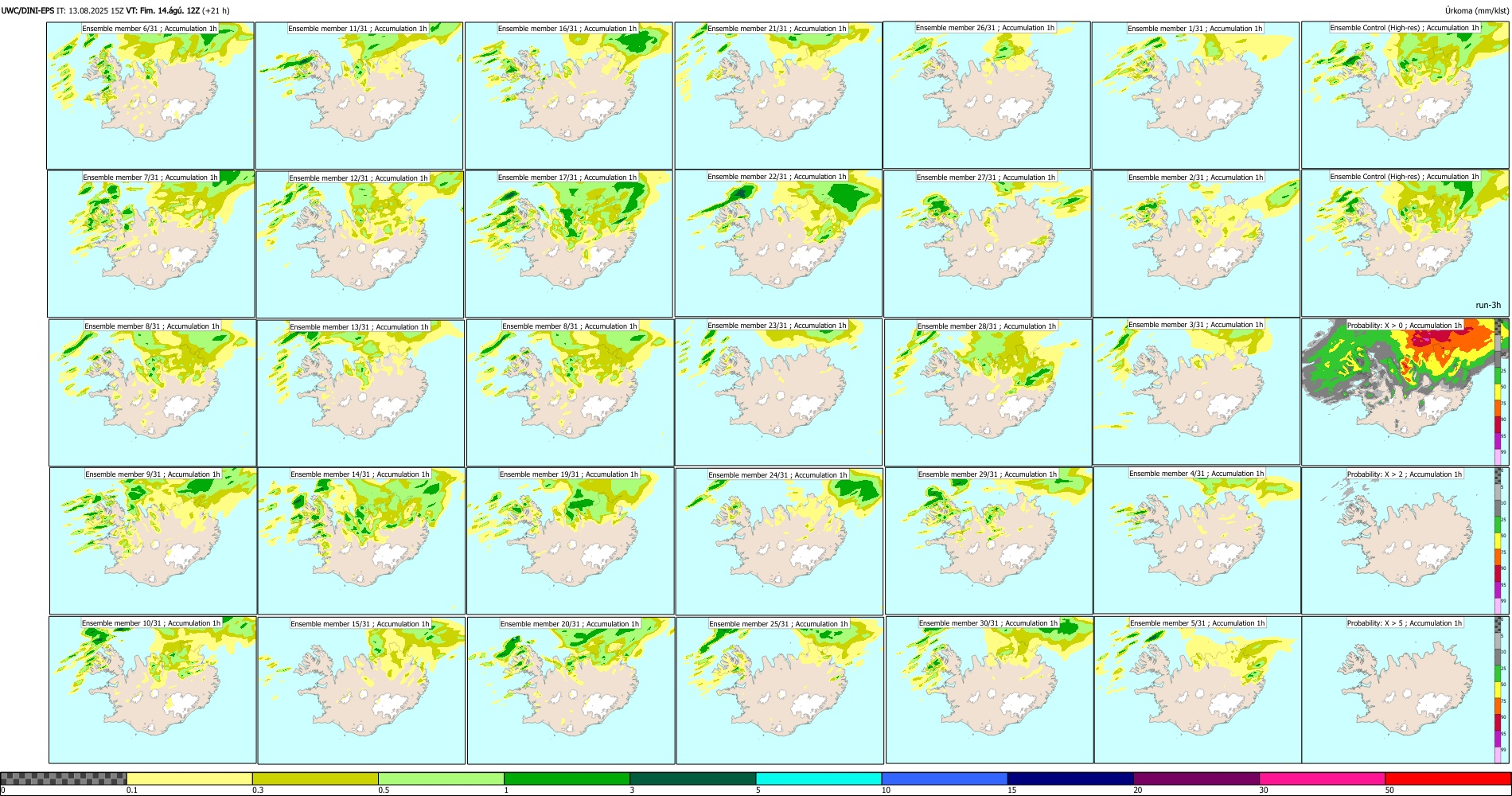Select the Ensemble member 16/31 map

click(569, 96)
